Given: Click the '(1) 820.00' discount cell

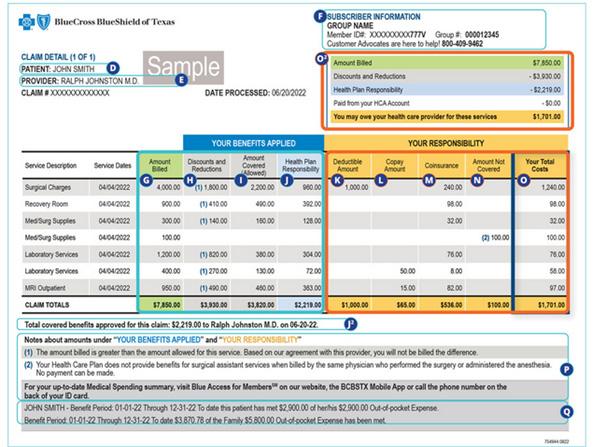Looking at the screenshot, I should 213,254.
